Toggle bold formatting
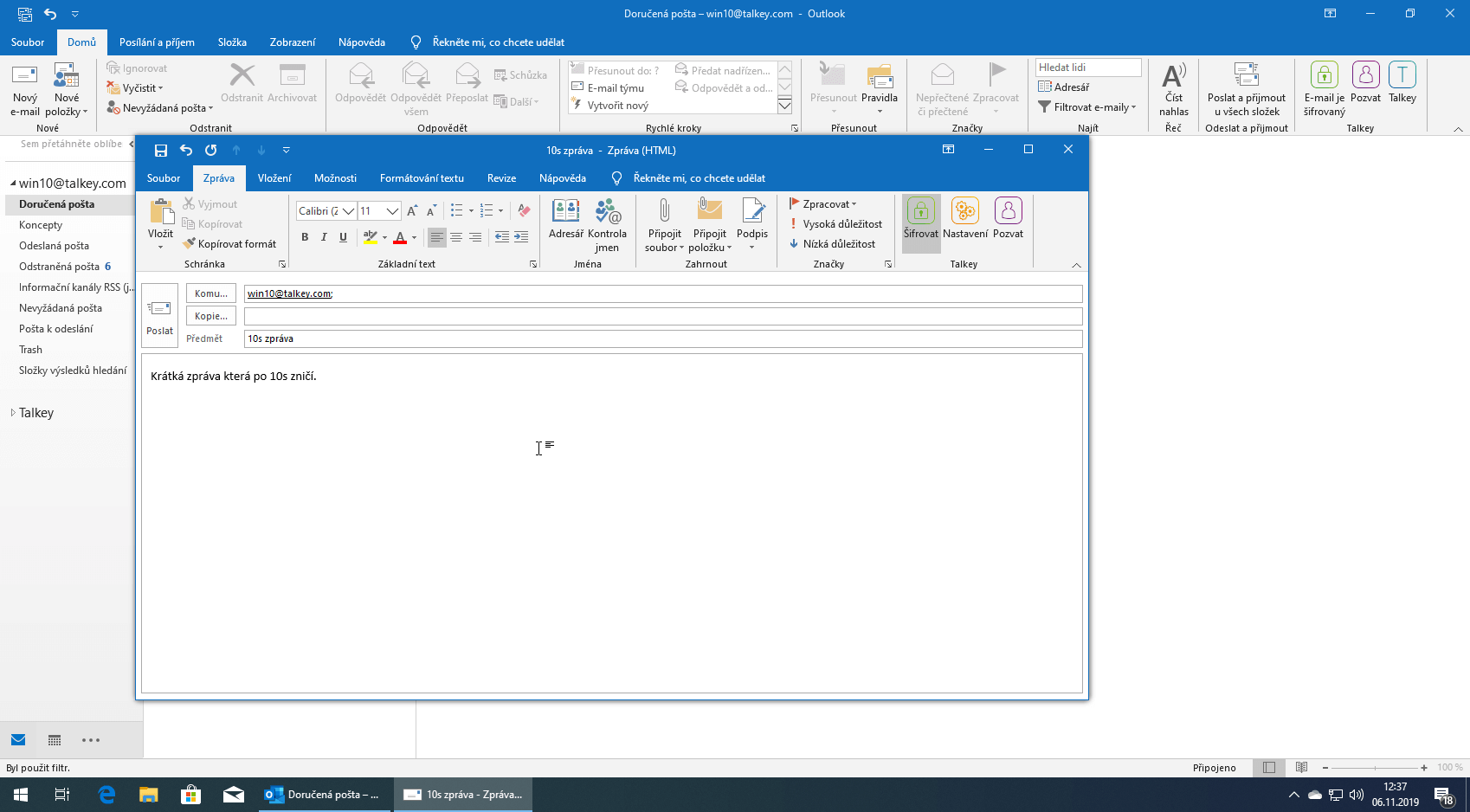Screen dimensions: 1470x812 pyautogui.click(x=305, y=237)
